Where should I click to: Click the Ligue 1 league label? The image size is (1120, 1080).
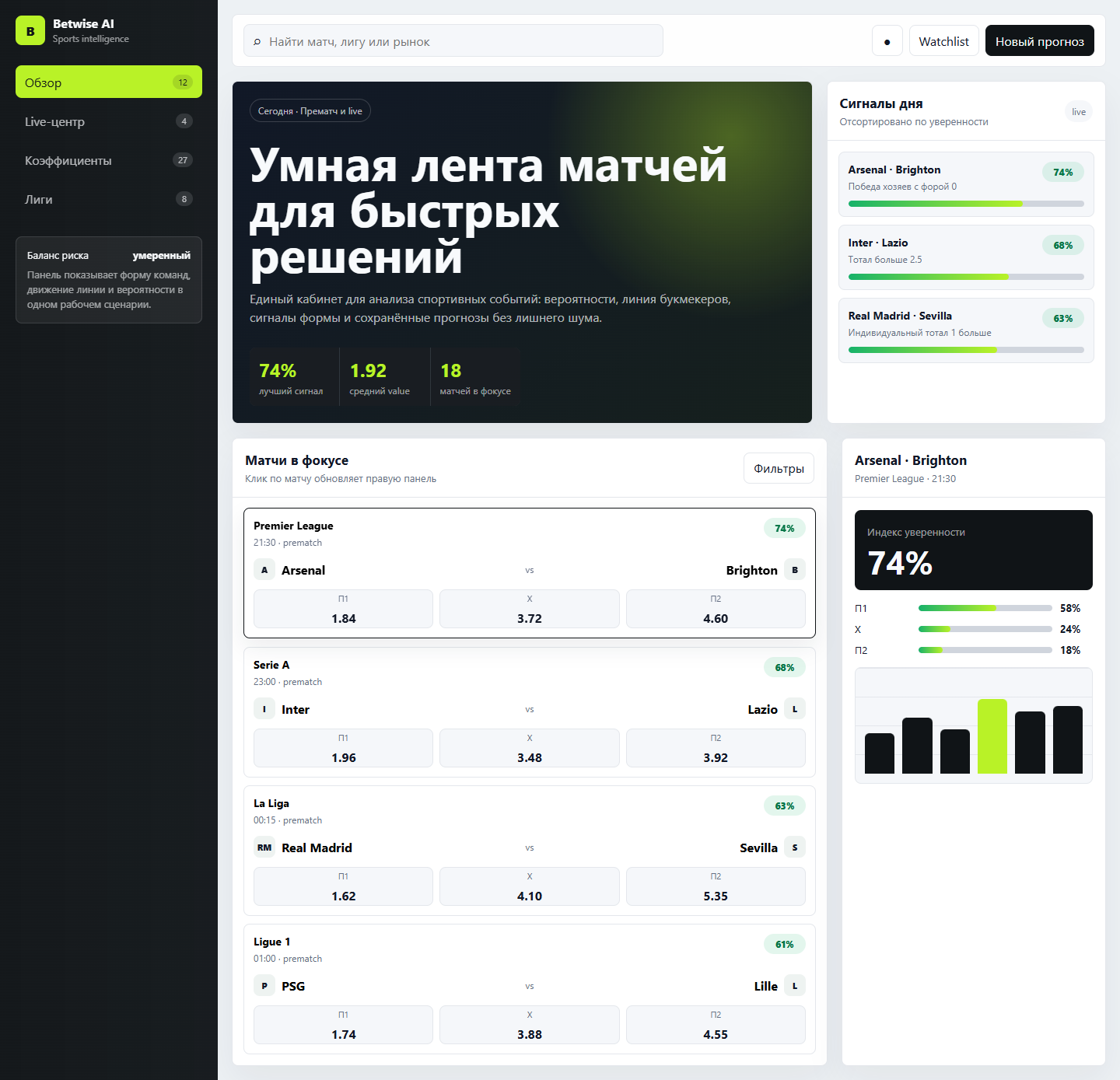coord(272,942)
